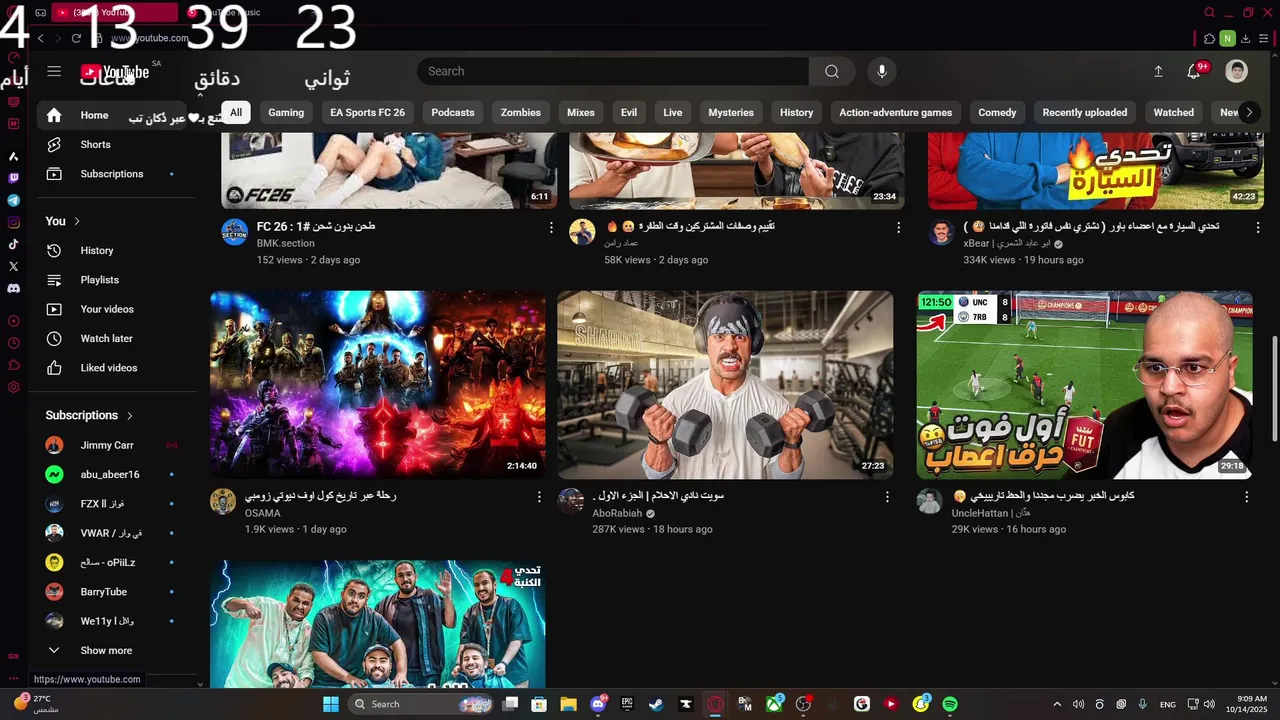The image size is (1280, 720).
Task: Reload the page with the refresh icon
Action: (x=76, y=38)
